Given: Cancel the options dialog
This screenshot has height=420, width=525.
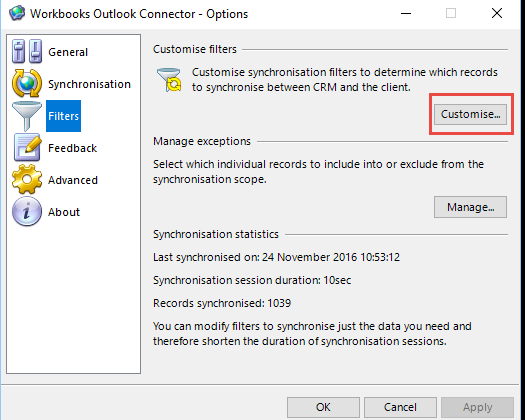Looking at the screenshot, I should pyautogui.click(x=400, y=407).
